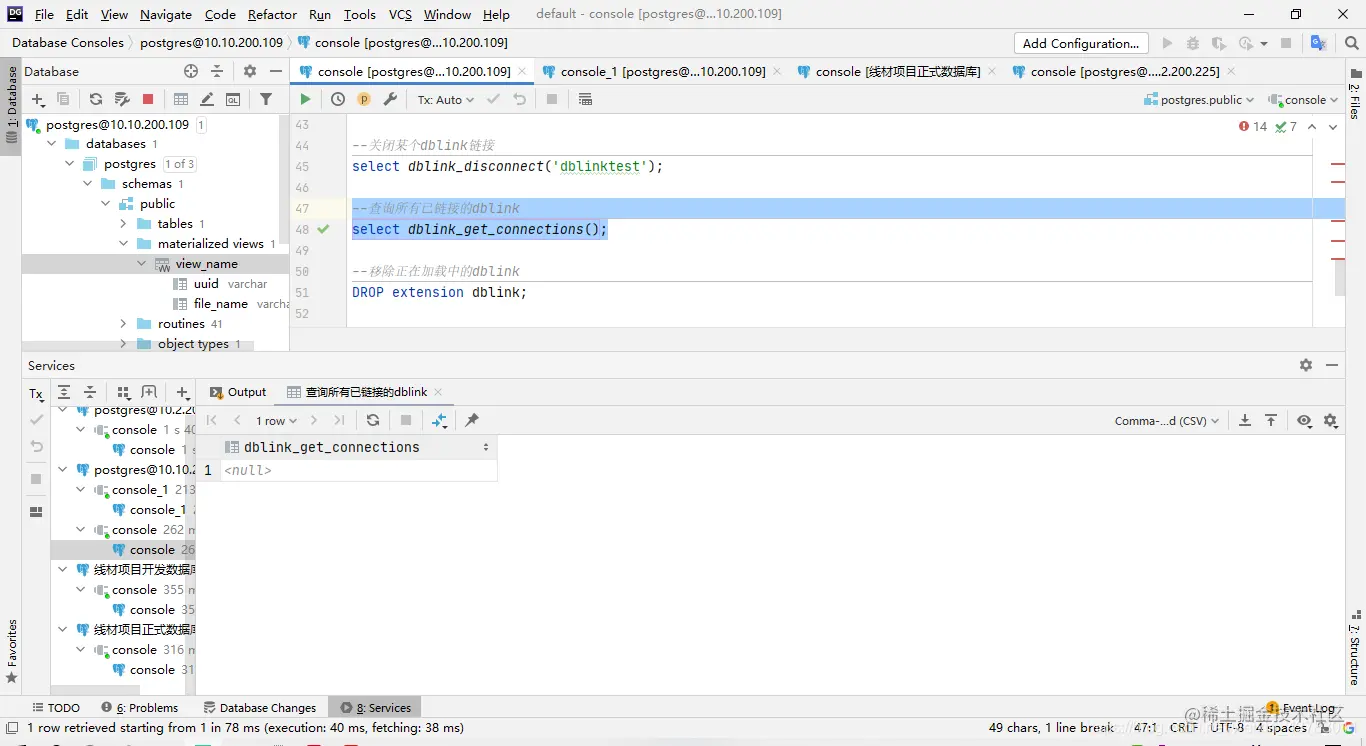1366x746 pixels.
Task: Close the console [postgres@....2.200.225] tab
Action: [x=1230, y=71]
